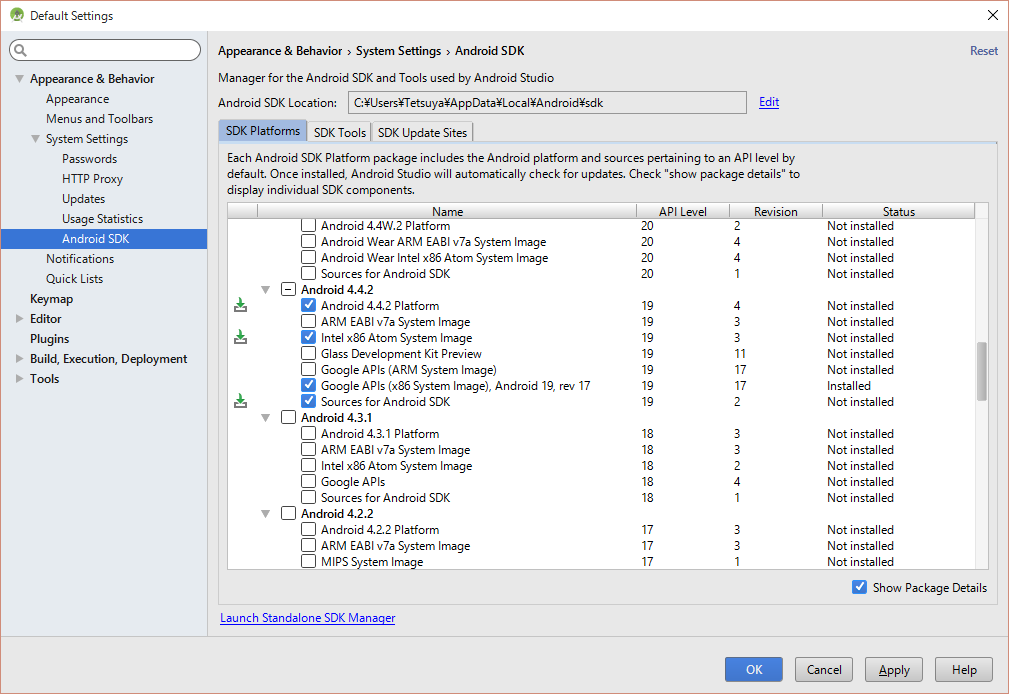Select Android SDK in the settings tree
The width and height of the screenshot is (1009, 694).
104,239
